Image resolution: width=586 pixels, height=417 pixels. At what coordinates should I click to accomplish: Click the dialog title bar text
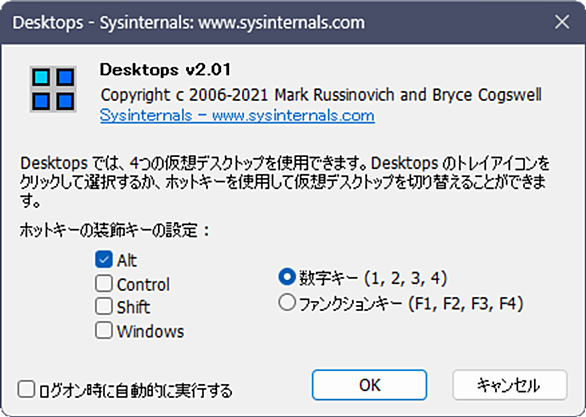click(x=189, y=22)
